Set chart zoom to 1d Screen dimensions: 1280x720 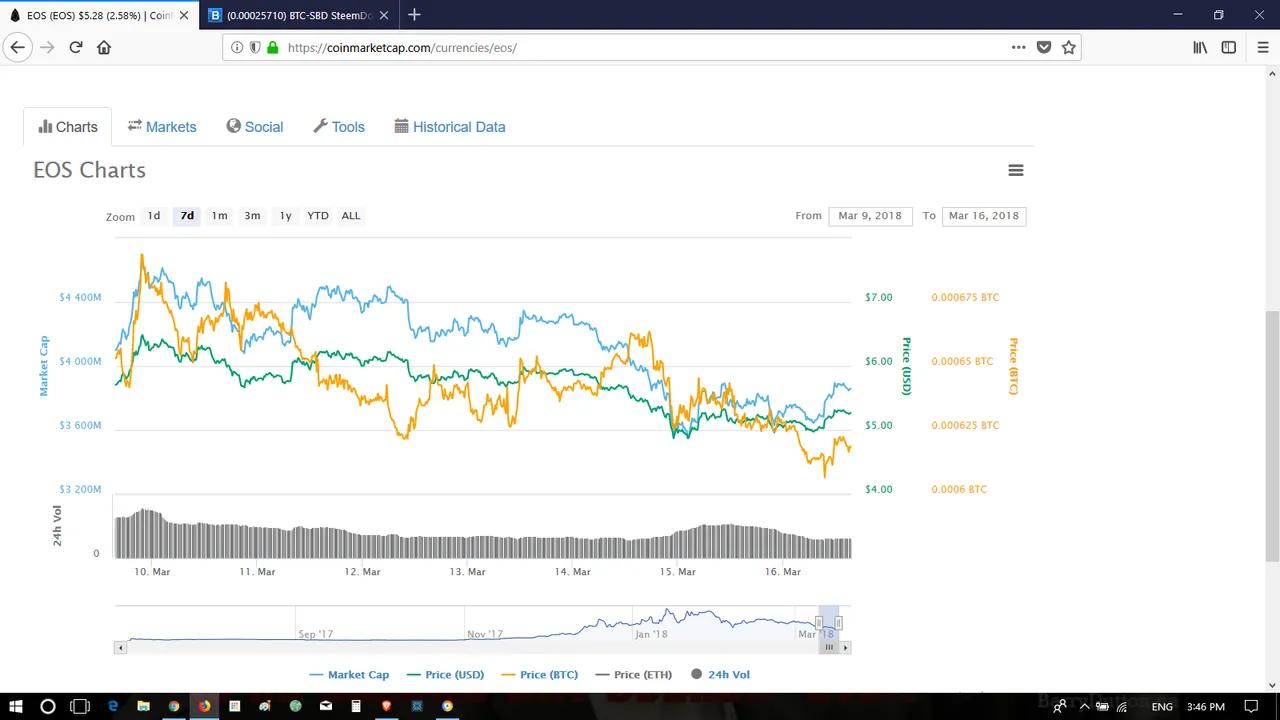coord(154,216)
